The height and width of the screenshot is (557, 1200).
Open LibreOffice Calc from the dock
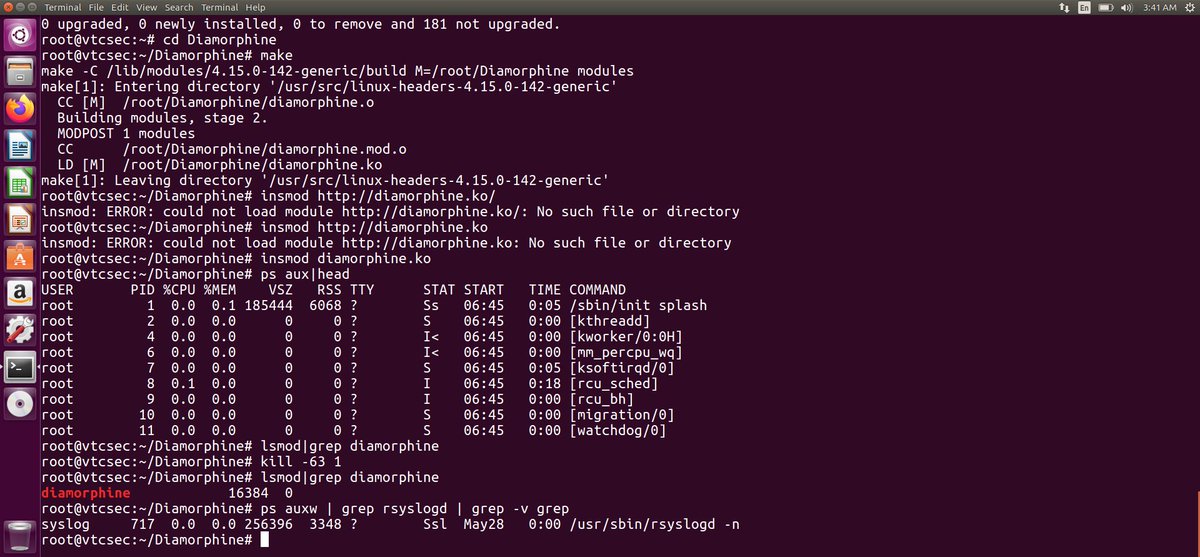tap(20, 183)
